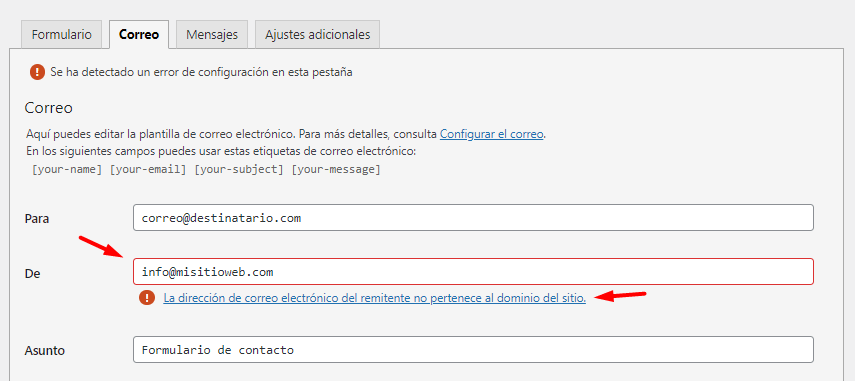Open the Configurar el correo link
Image resolution: width=855 pixels, height=381 pixels.
(491, 134)
